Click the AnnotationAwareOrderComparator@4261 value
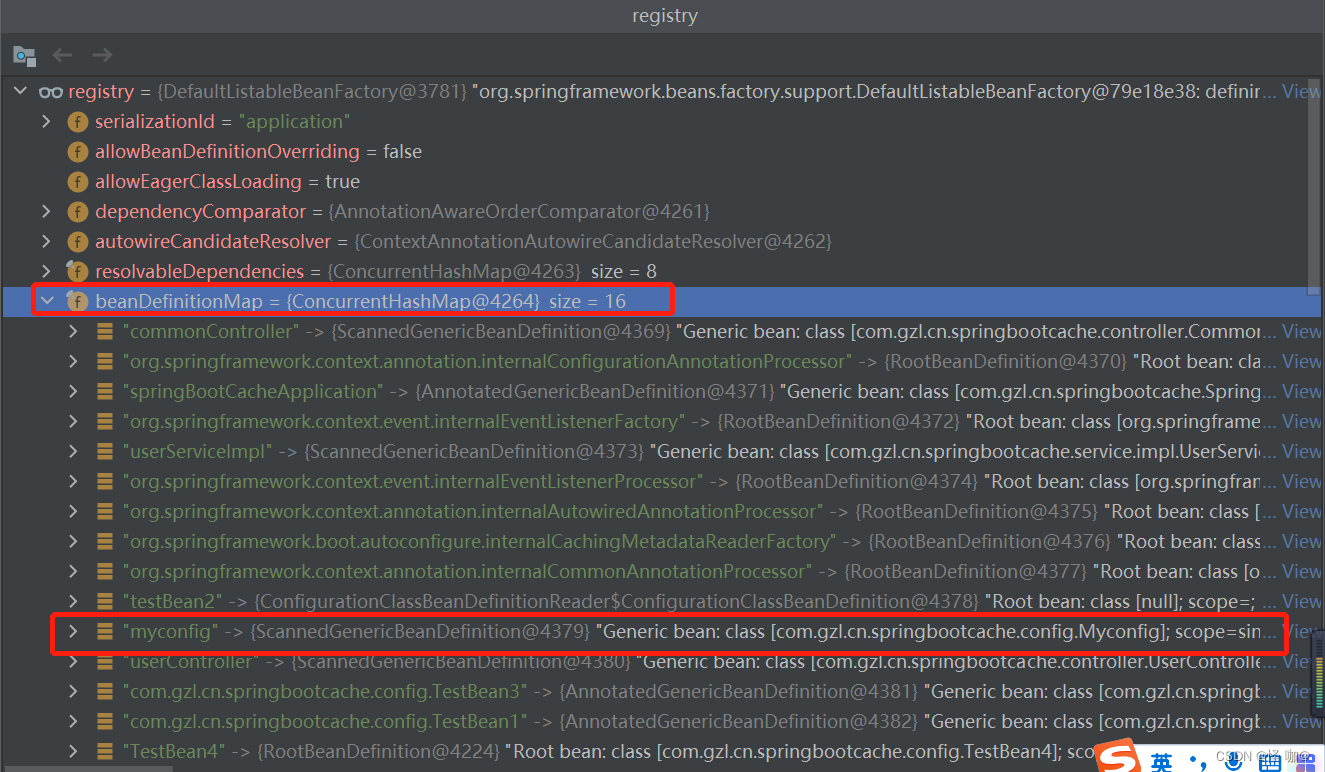The width and height of the screenshot is (1325, 772). tap(519, 212)
